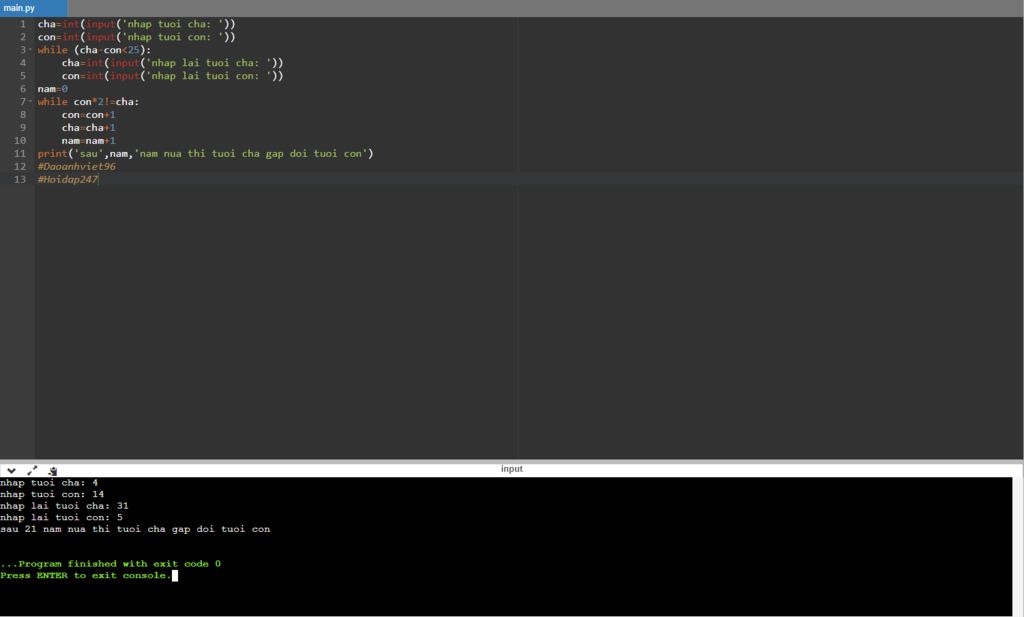Click console result line 'sau 21 nam nua'
The height and width of the screenshot is (617, 1024).
[x=135, y=529]
